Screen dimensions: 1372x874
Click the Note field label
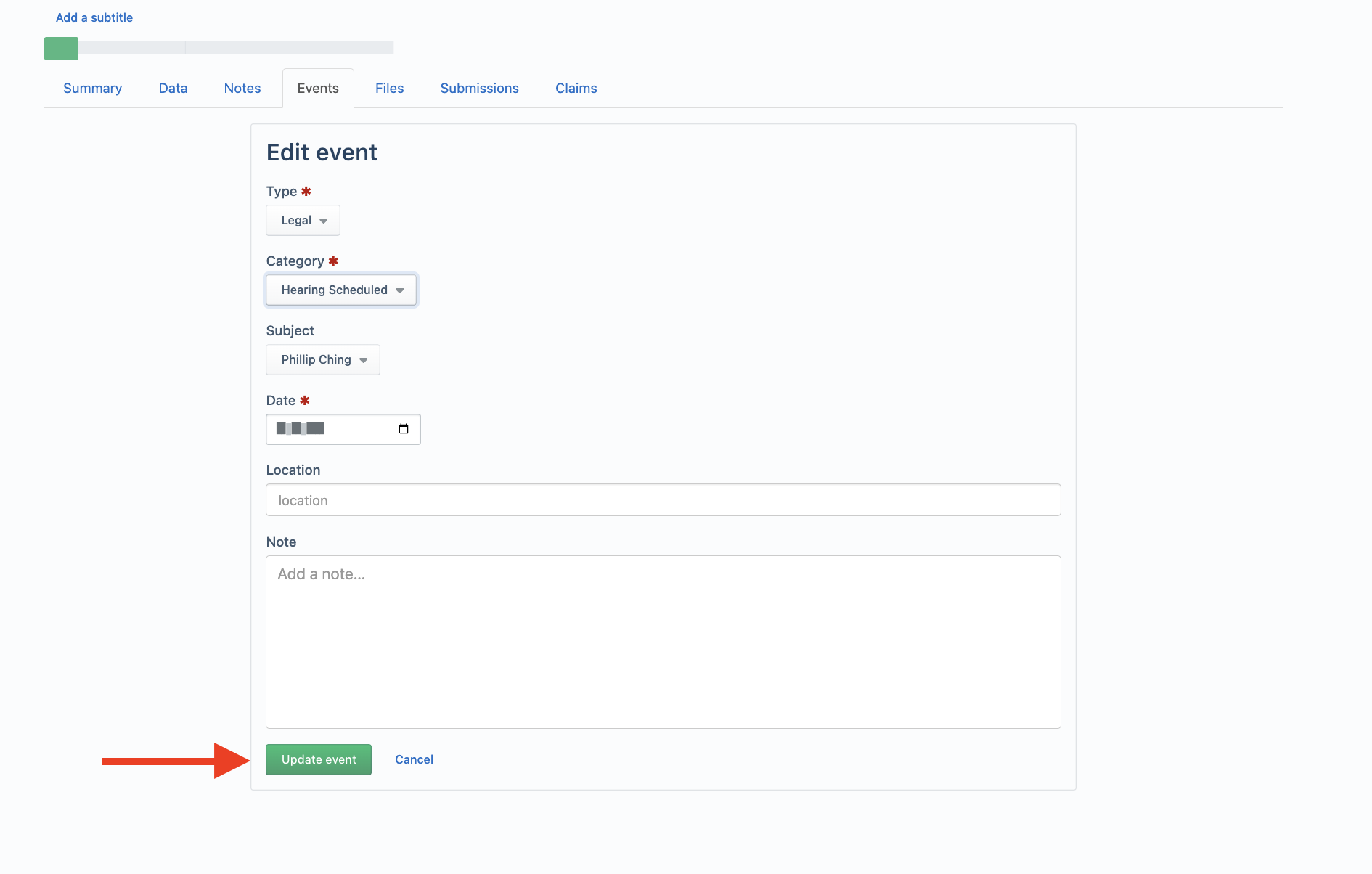[281, 542]
